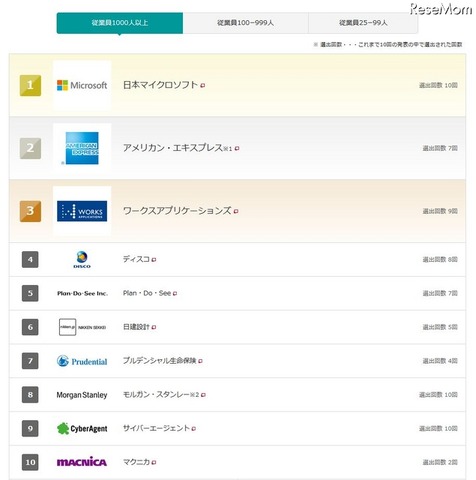The width and height of the screenshot is (476, 480).
Task: Click the Prudential logo
Action: 82,361
